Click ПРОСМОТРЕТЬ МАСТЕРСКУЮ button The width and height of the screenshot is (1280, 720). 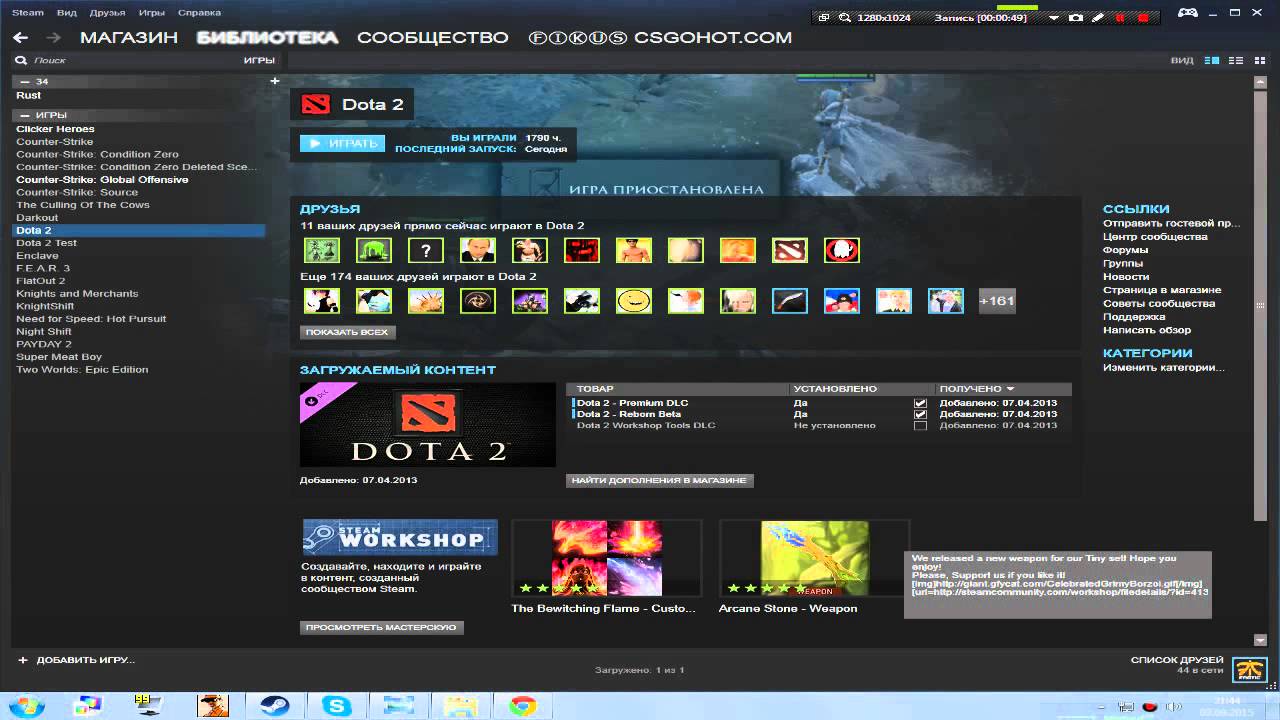coord(382,627)
